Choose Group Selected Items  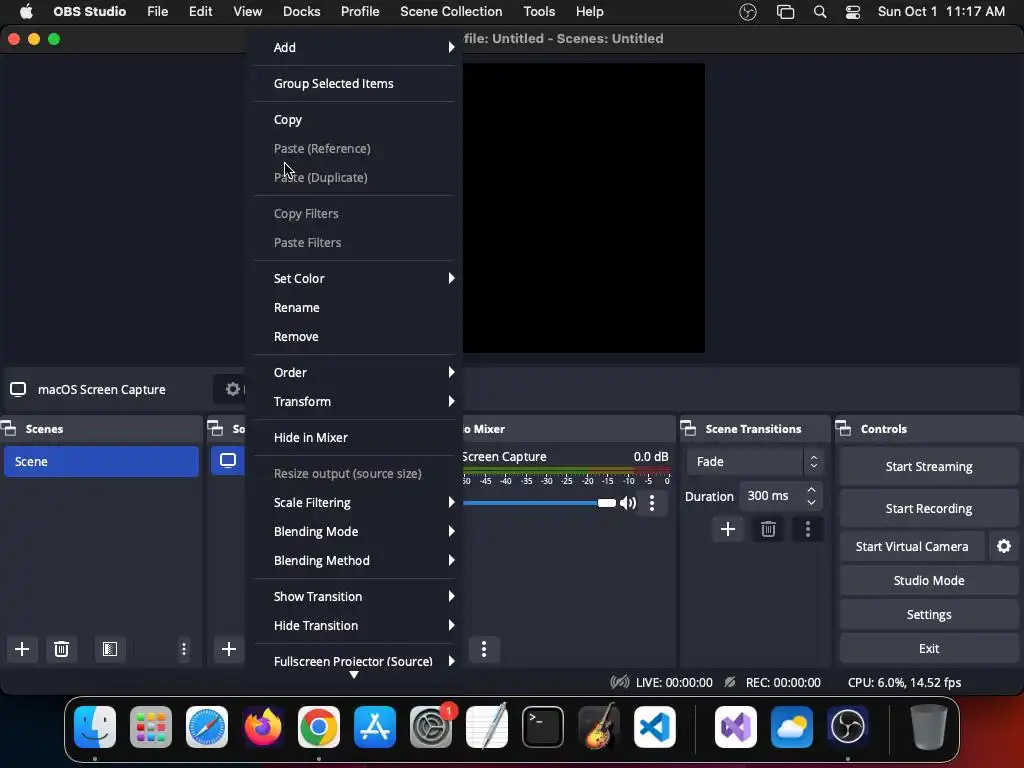(354, 83)
